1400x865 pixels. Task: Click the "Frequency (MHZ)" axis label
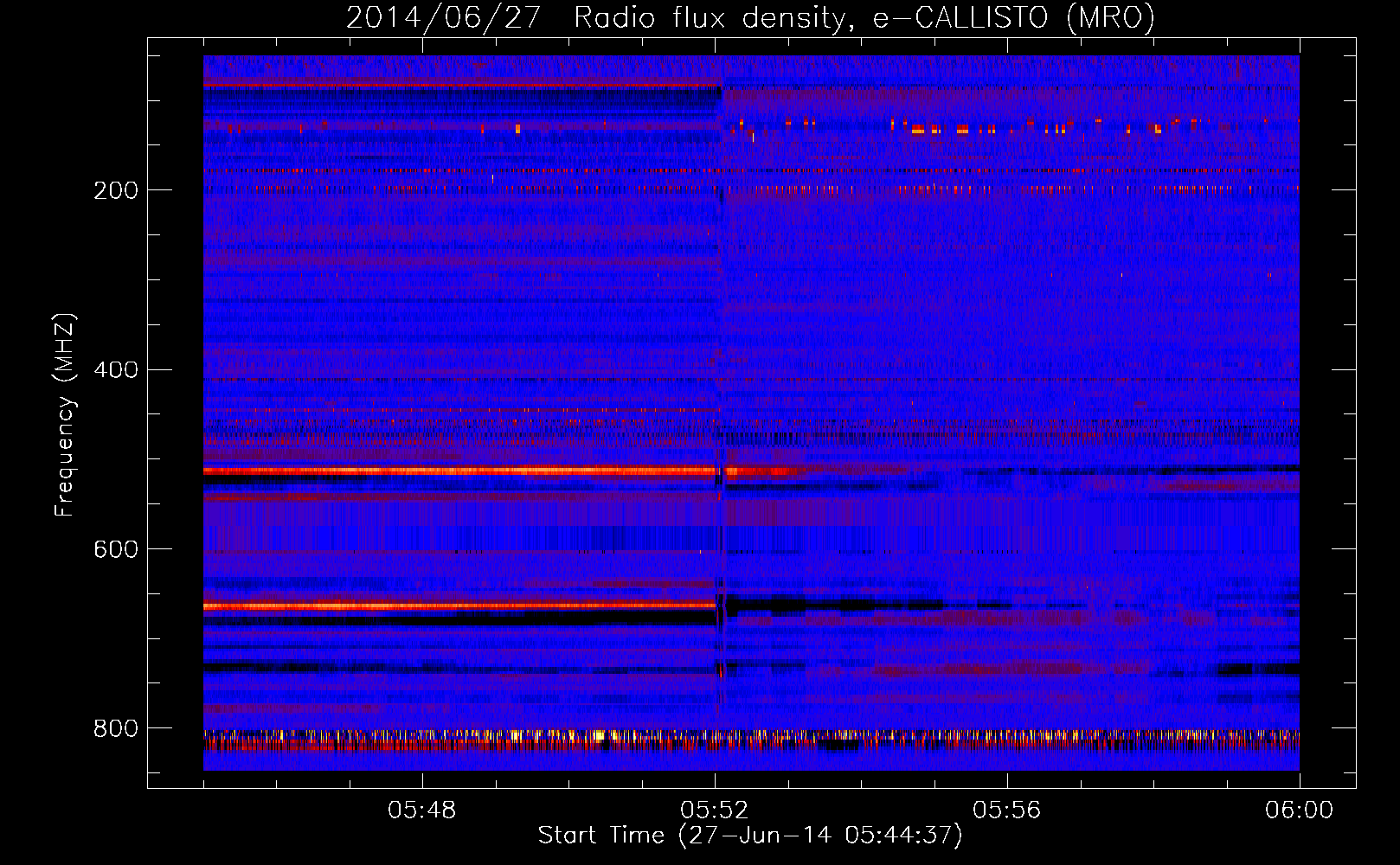[x=65, y=415]
